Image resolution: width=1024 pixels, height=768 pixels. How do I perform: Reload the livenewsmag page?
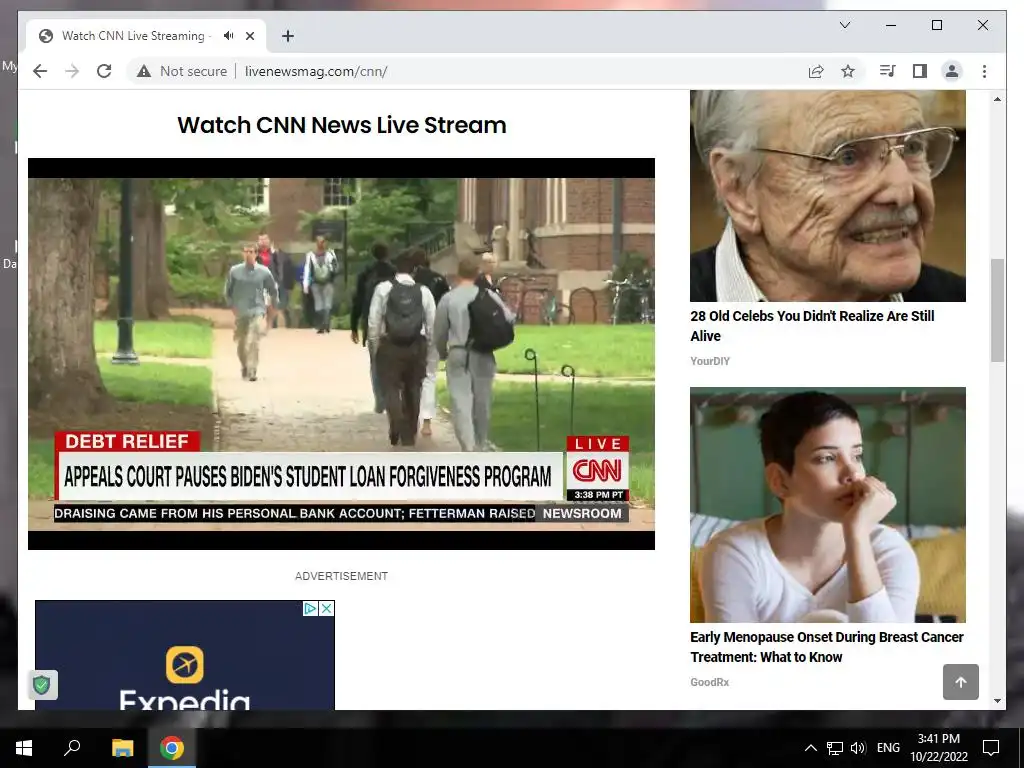tap(104, 71)
